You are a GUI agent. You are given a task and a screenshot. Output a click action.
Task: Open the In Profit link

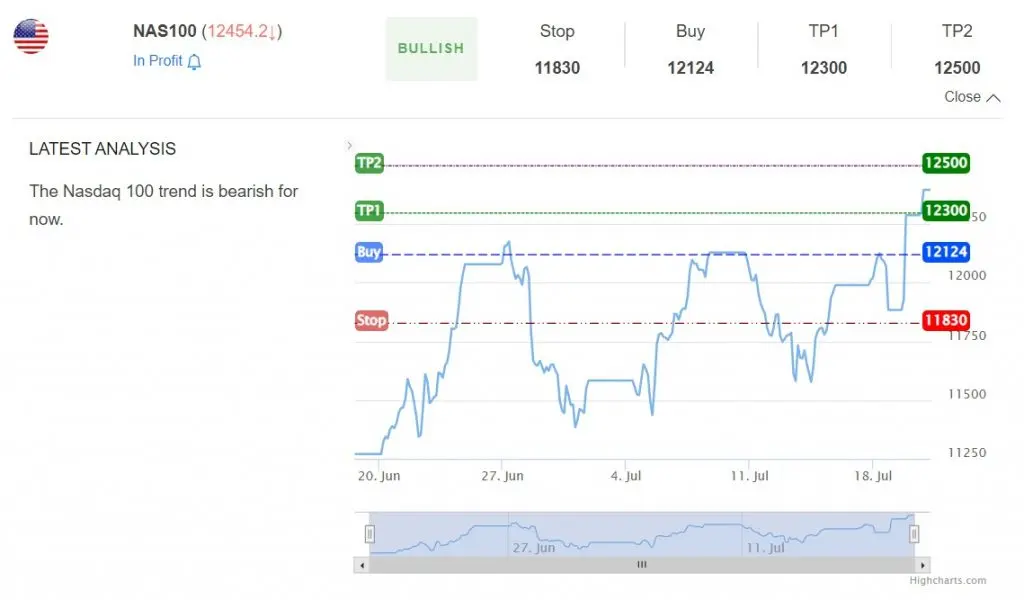pos(157,61)
